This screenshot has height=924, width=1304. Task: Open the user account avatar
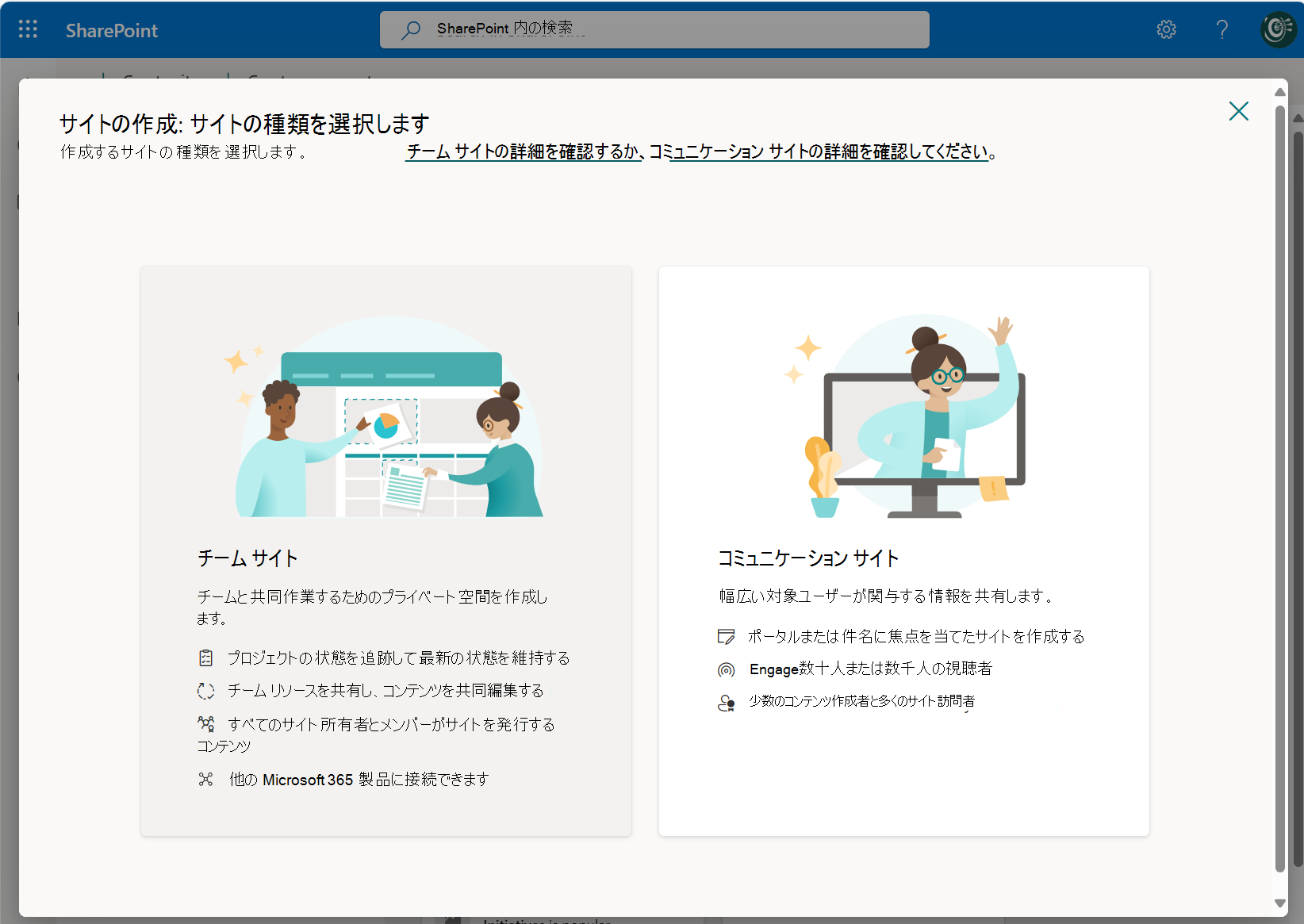pos(1278,29)
